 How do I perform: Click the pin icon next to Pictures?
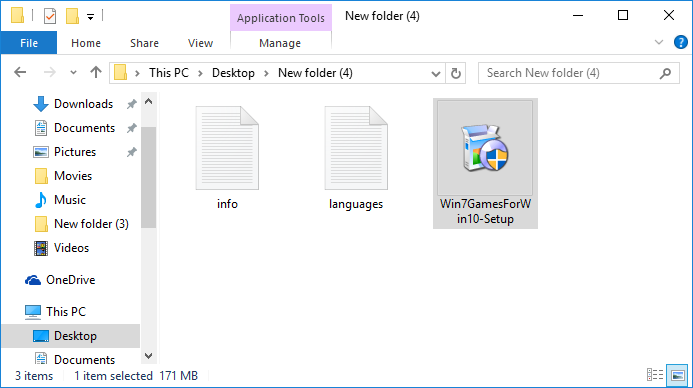click(131, 152)
